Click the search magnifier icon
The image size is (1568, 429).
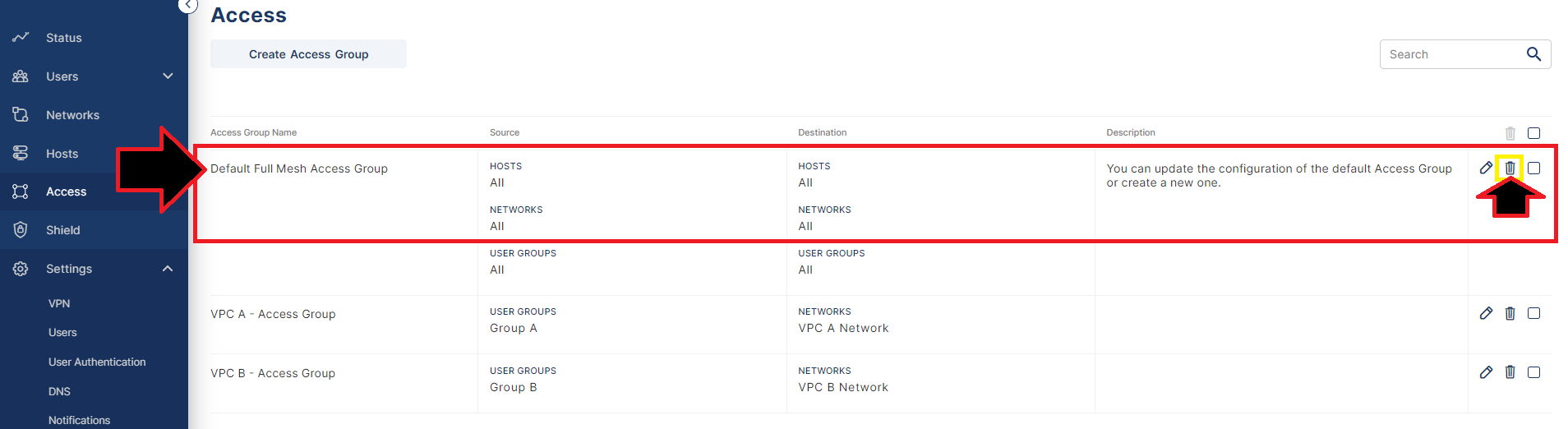pyautogui.click(x=1533, y=54)
